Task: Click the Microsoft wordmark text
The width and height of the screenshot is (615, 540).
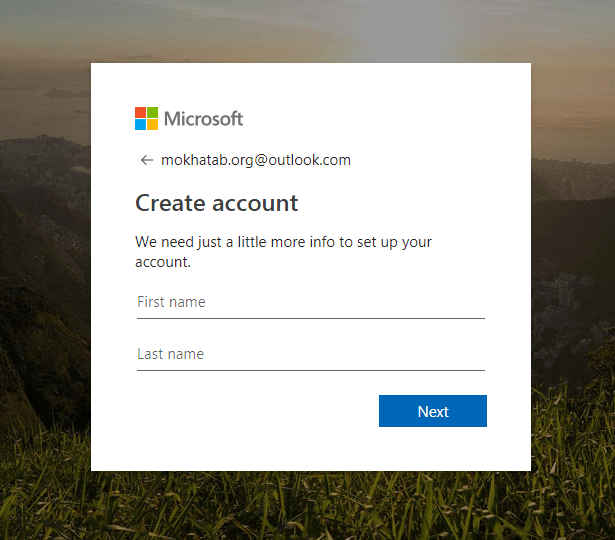Action: [203, 119]
